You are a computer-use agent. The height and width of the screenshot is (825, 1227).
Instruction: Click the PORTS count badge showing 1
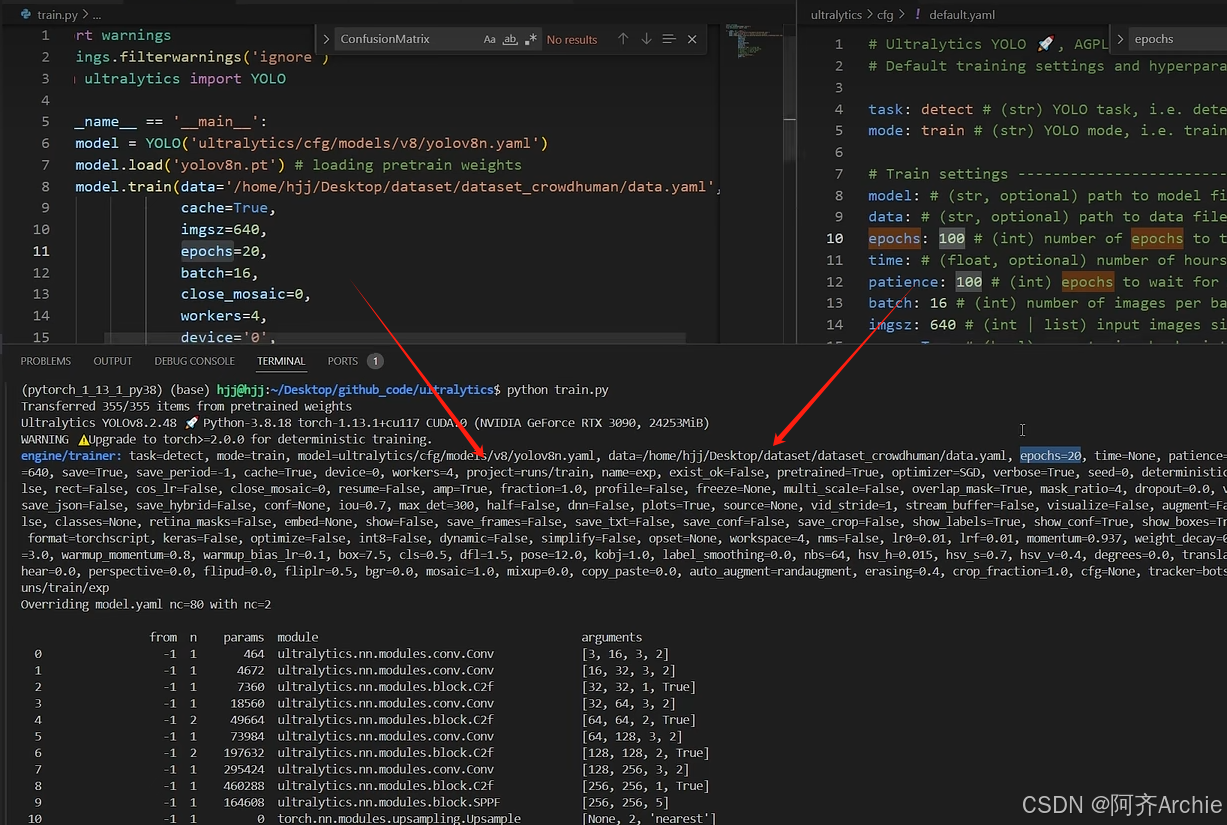point(375,361)
